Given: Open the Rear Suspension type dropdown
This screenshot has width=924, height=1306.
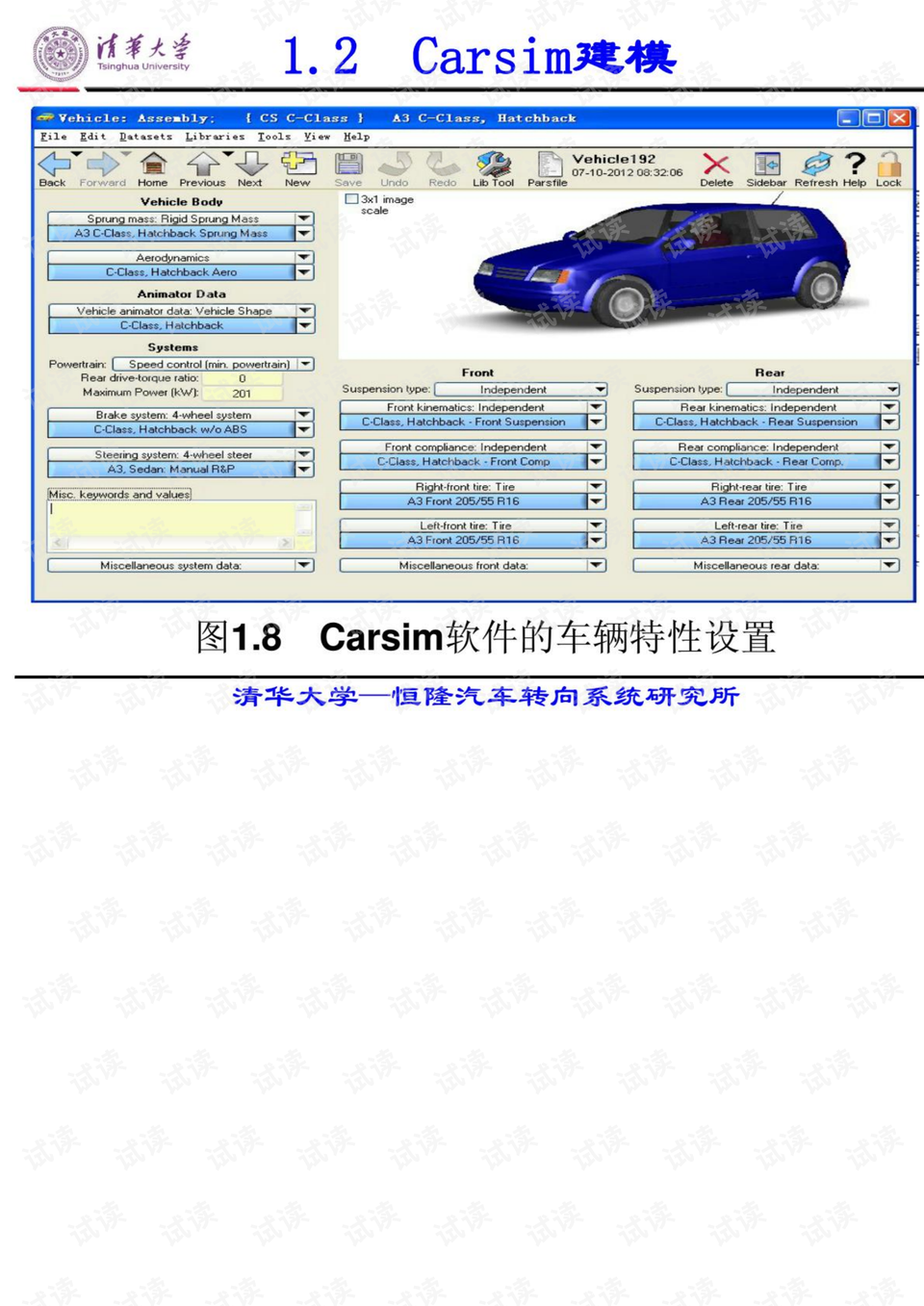Looking at the screenshot, I should 892,390.
